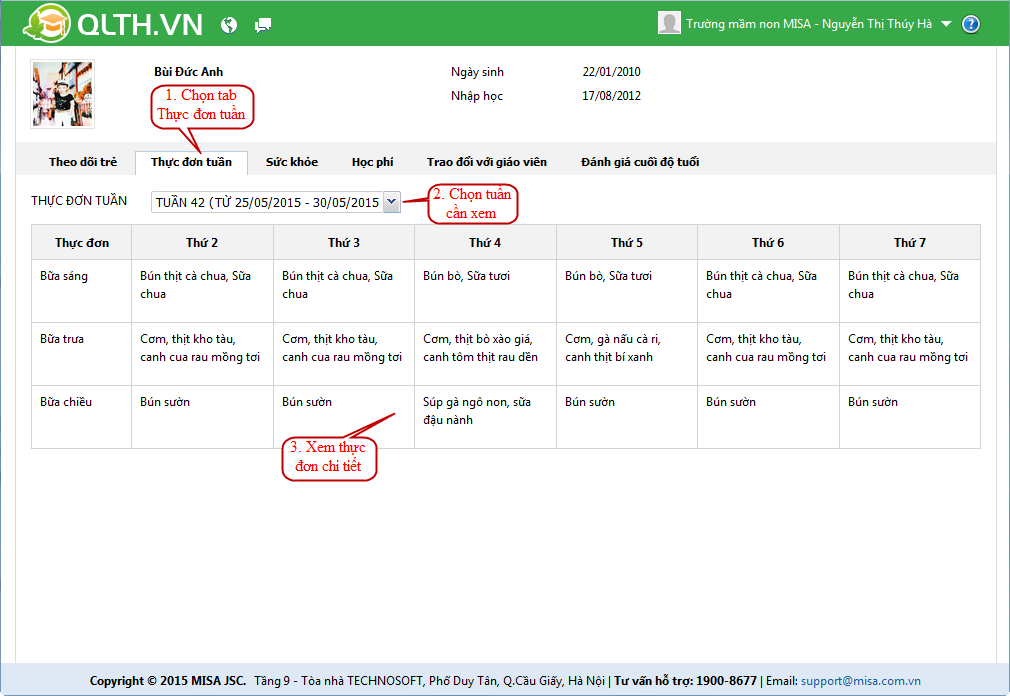This screenshot has width=1010, height=696.
Task: Click Thứ 6 afternoon Bún sườn cell
Action: (768, 417)
